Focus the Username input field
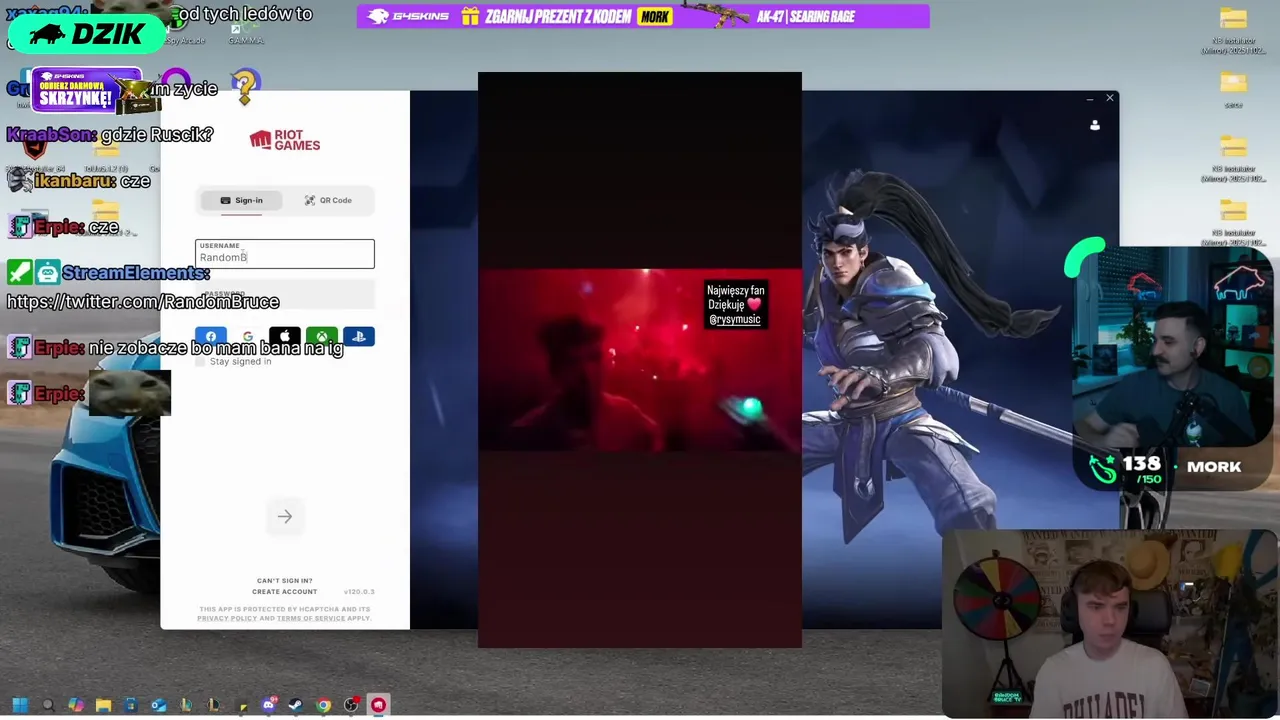 pyautogui.click(x=285, y=254)
